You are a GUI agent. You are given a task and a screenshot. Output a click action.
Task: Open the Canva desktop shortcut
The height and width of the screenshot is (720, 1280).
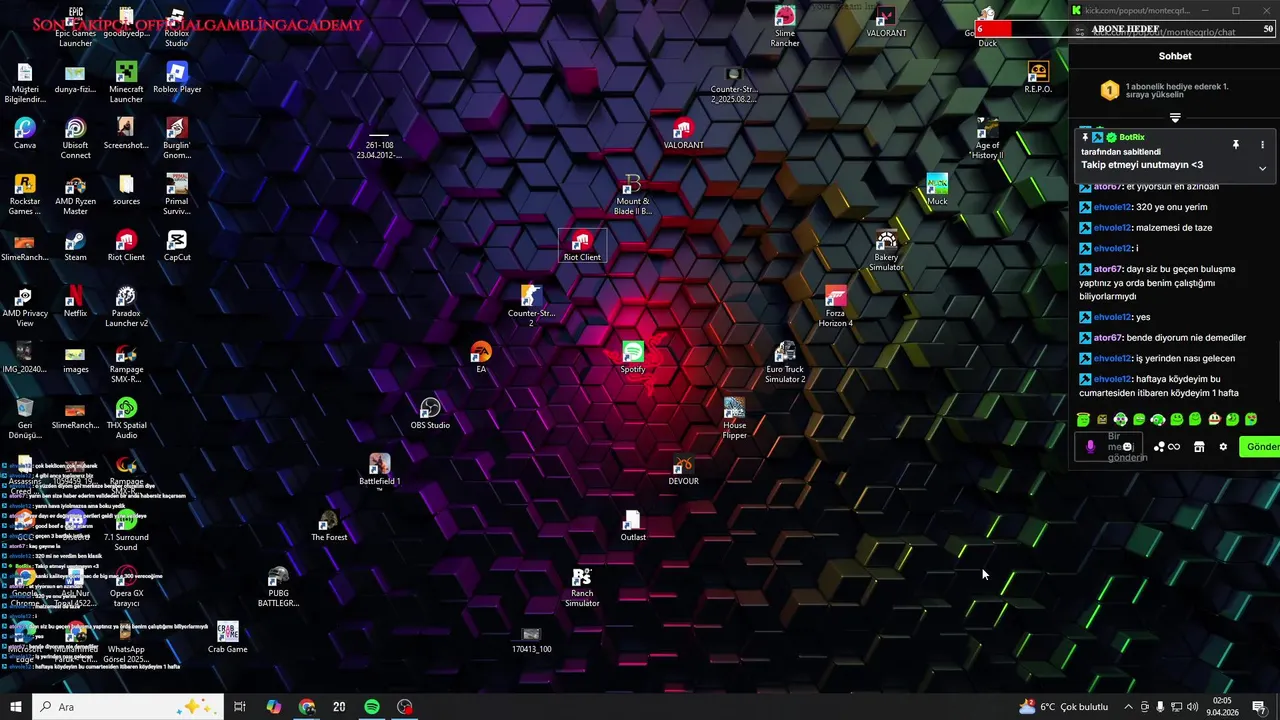click(x=25, y=134)
